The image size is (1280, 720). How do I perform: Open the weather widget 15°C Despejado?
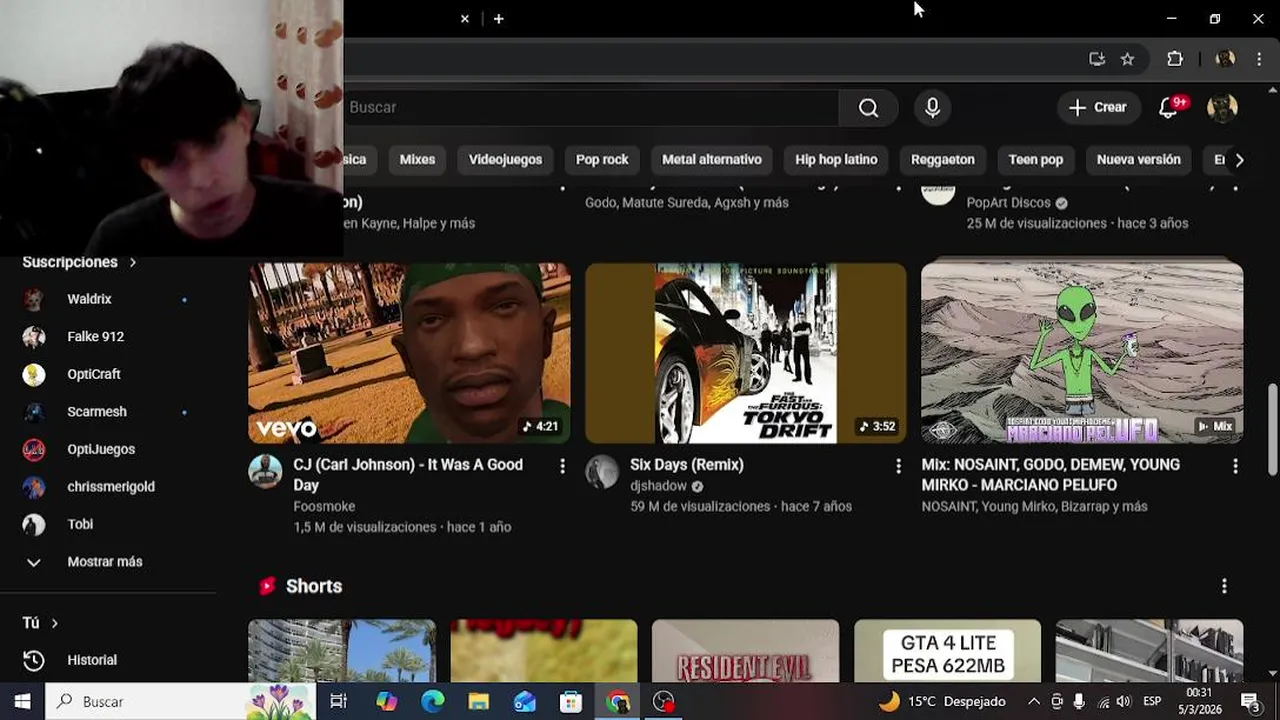(x=942, y=702)
